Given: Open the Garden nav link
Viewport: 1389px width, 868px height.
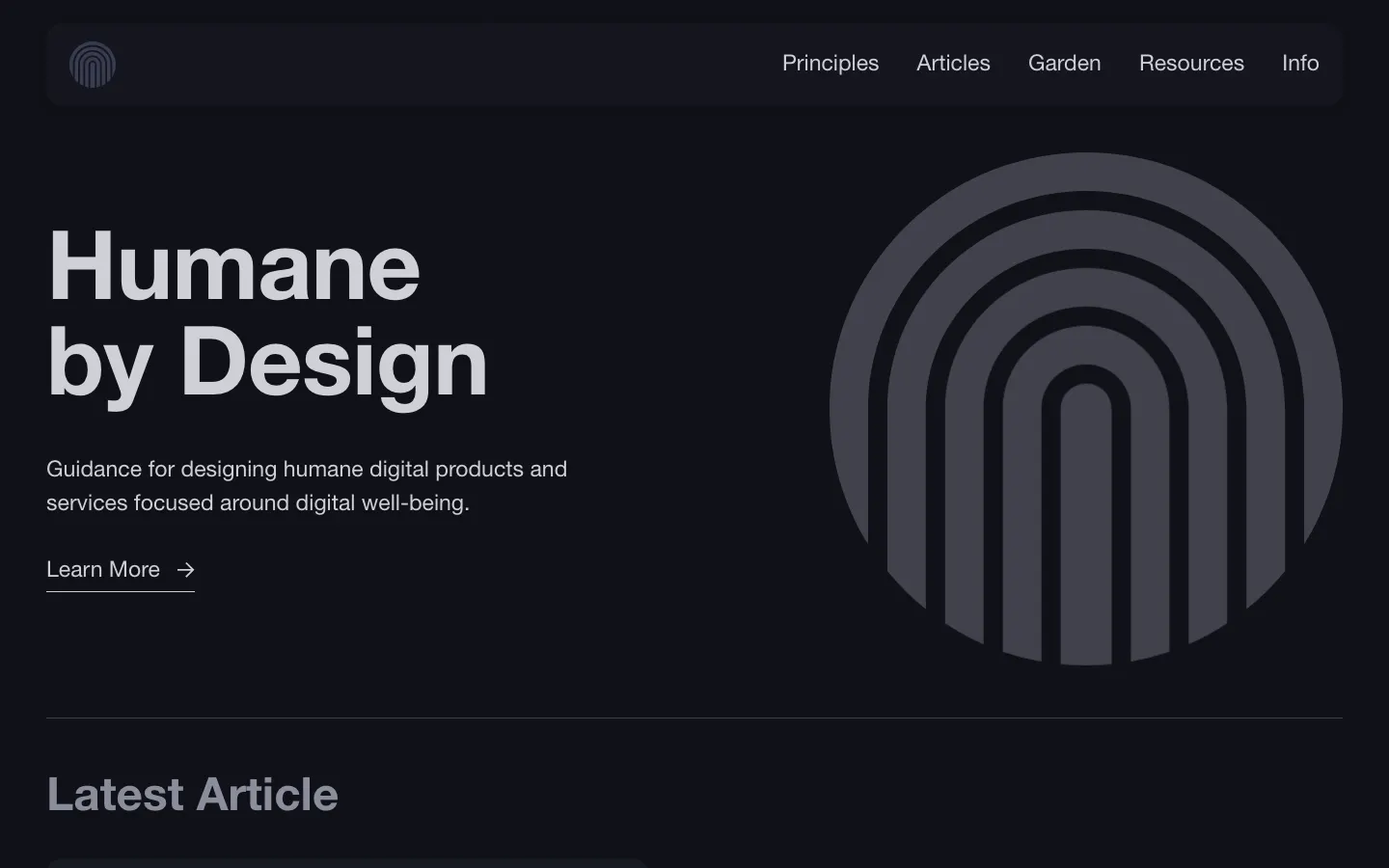Looking at the screenshot, I should (x=1064, y=64).
